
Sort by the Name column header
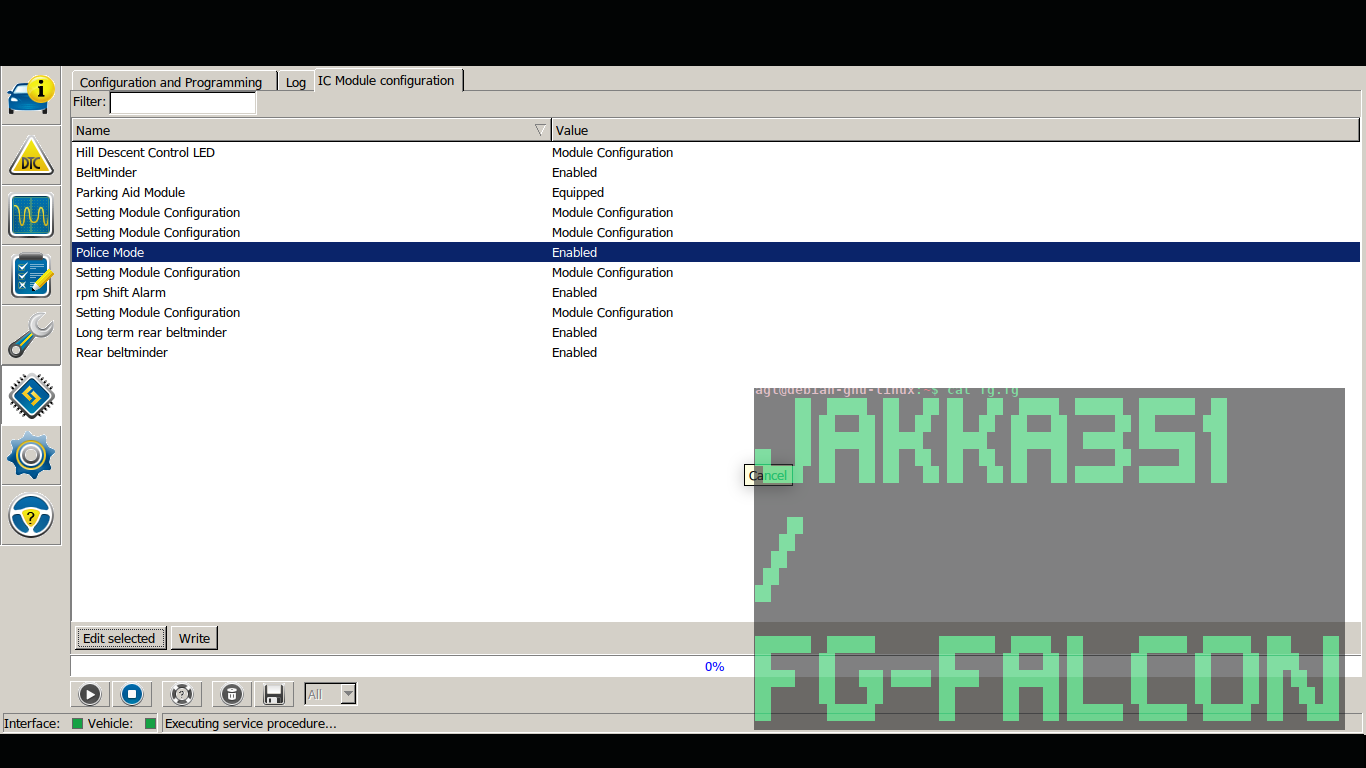(x=311, y=130)
